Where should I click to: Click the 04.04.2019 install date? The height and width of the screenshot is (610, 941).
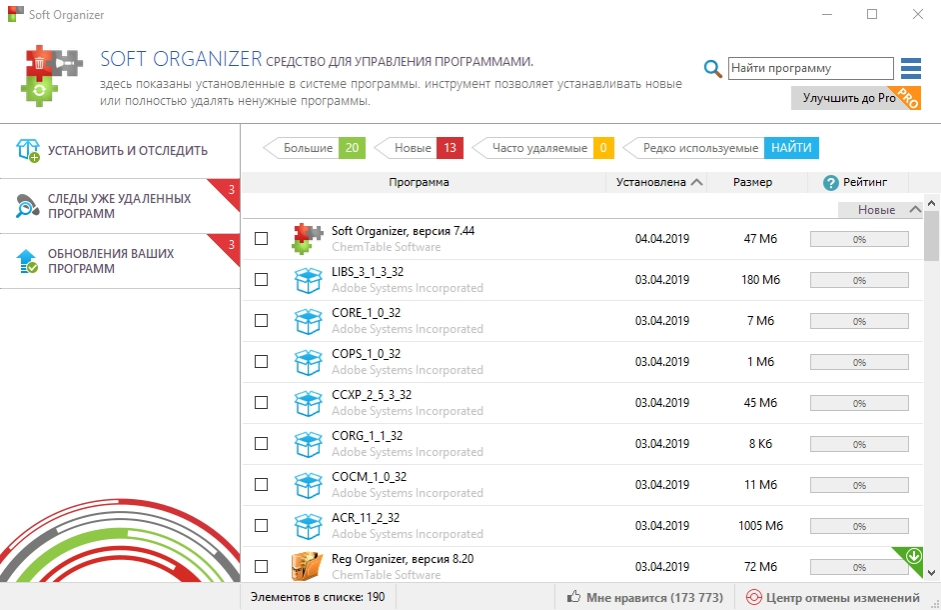(662, 238)
